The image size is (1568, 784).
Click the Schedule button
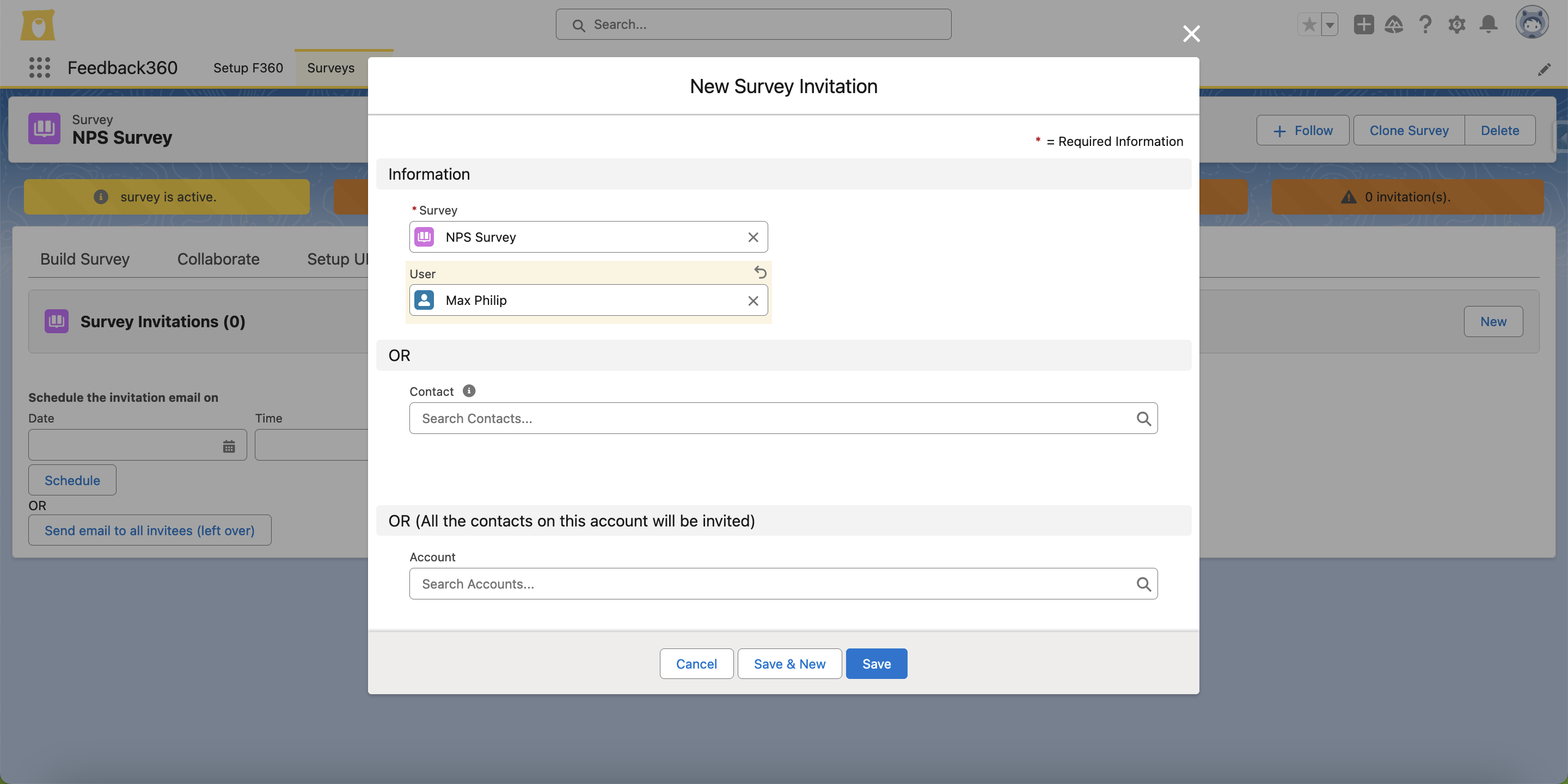(x=72, y=480)
